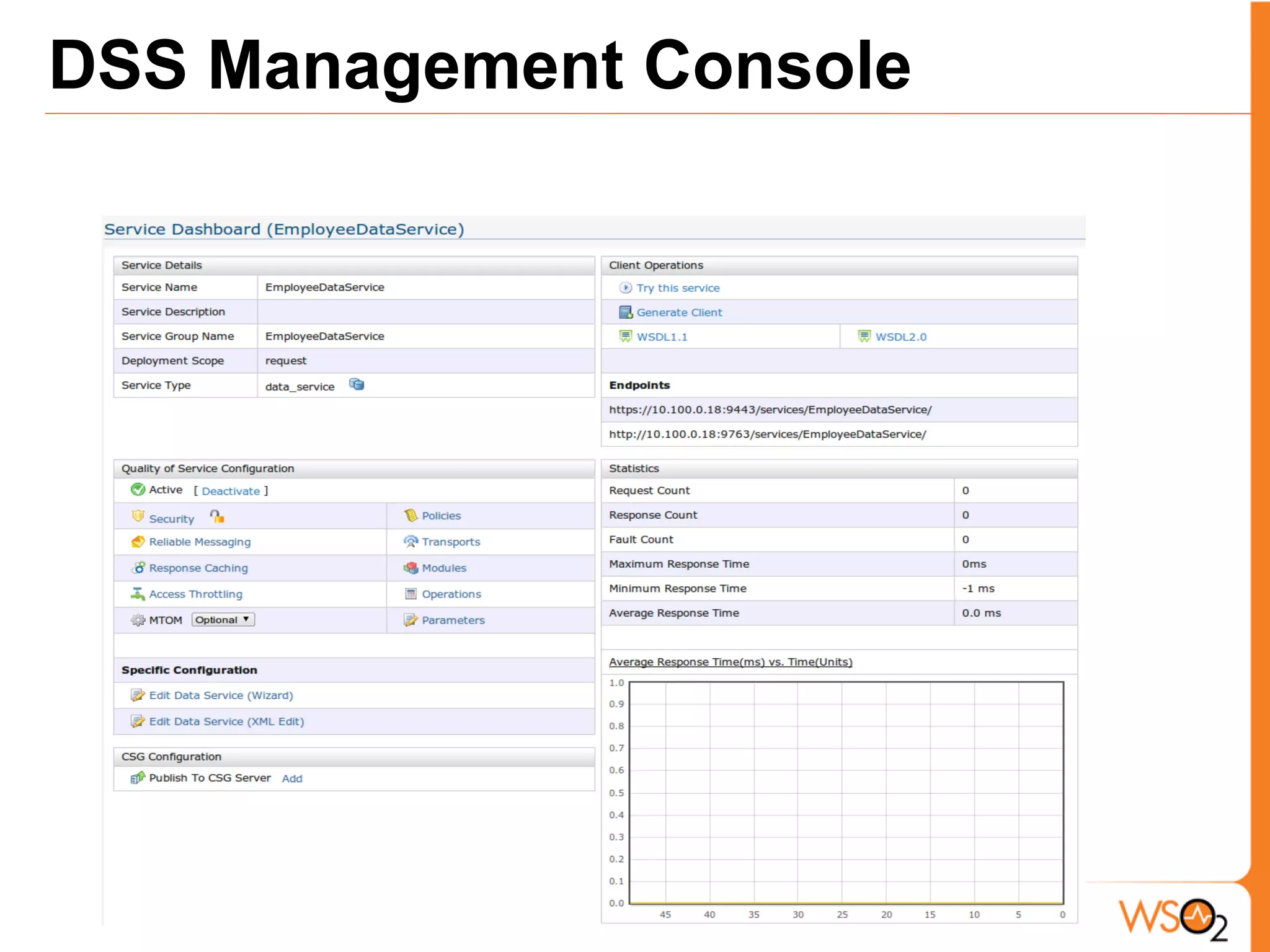Click the Parameters pencil icon
This screenshot has width=1270, height=952.
click(411, 620)
